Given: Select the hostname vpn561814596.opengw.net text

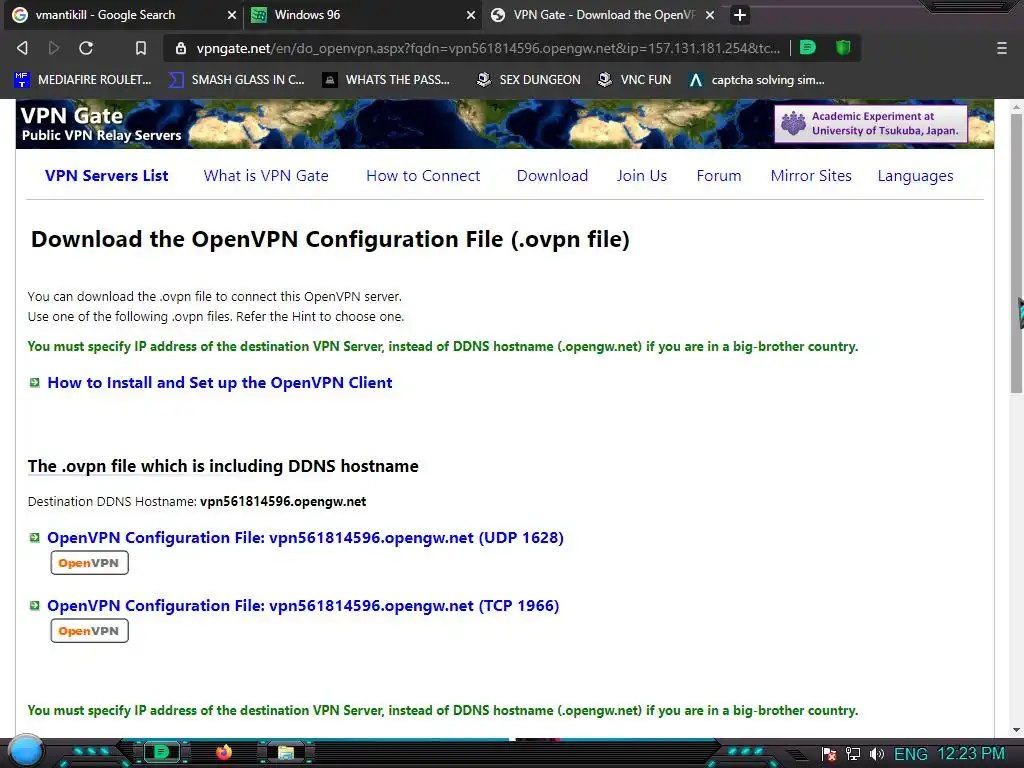Looking at the screenshot, I should coord(283,502).
